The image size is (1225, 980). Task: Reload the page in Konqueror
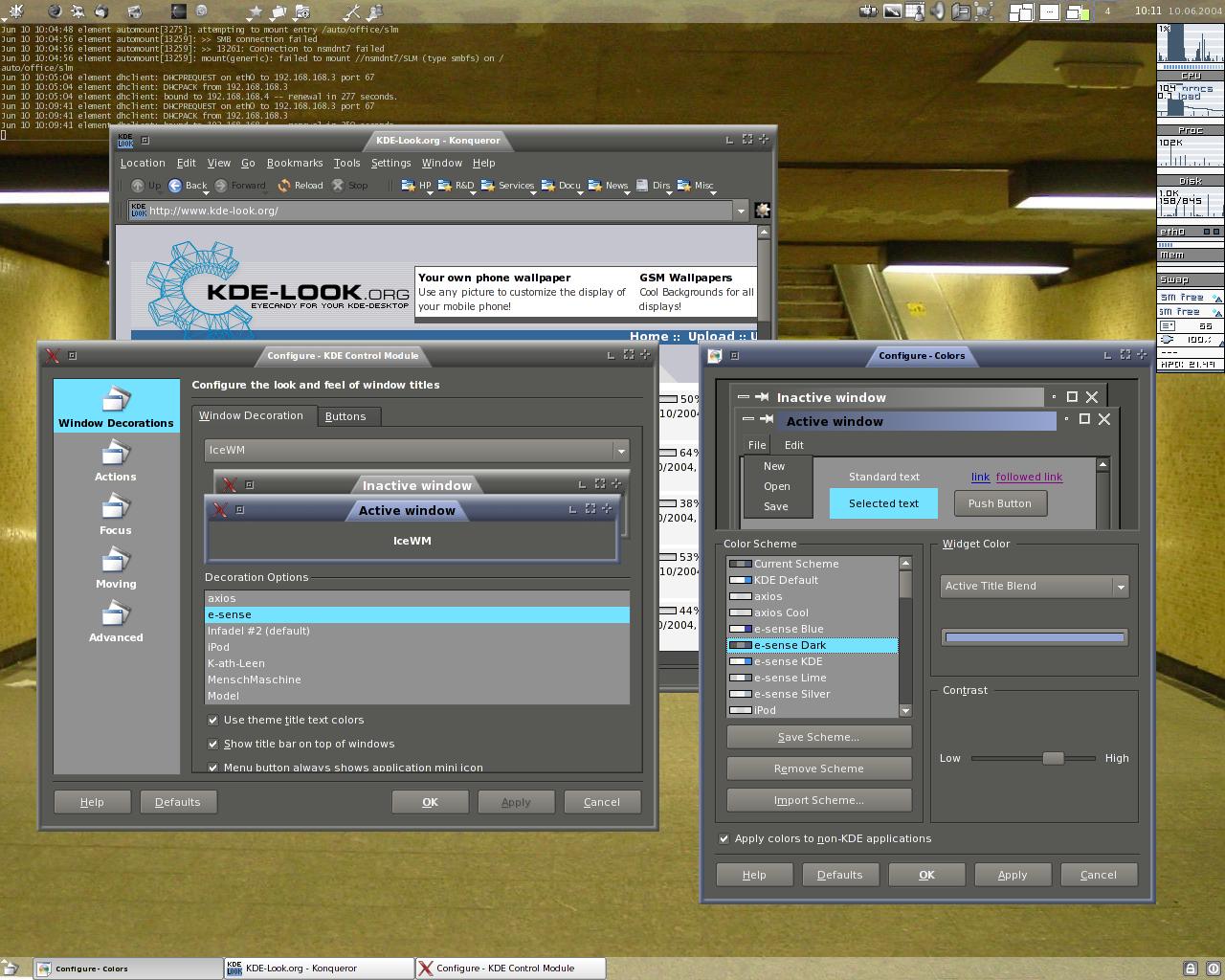301,186
